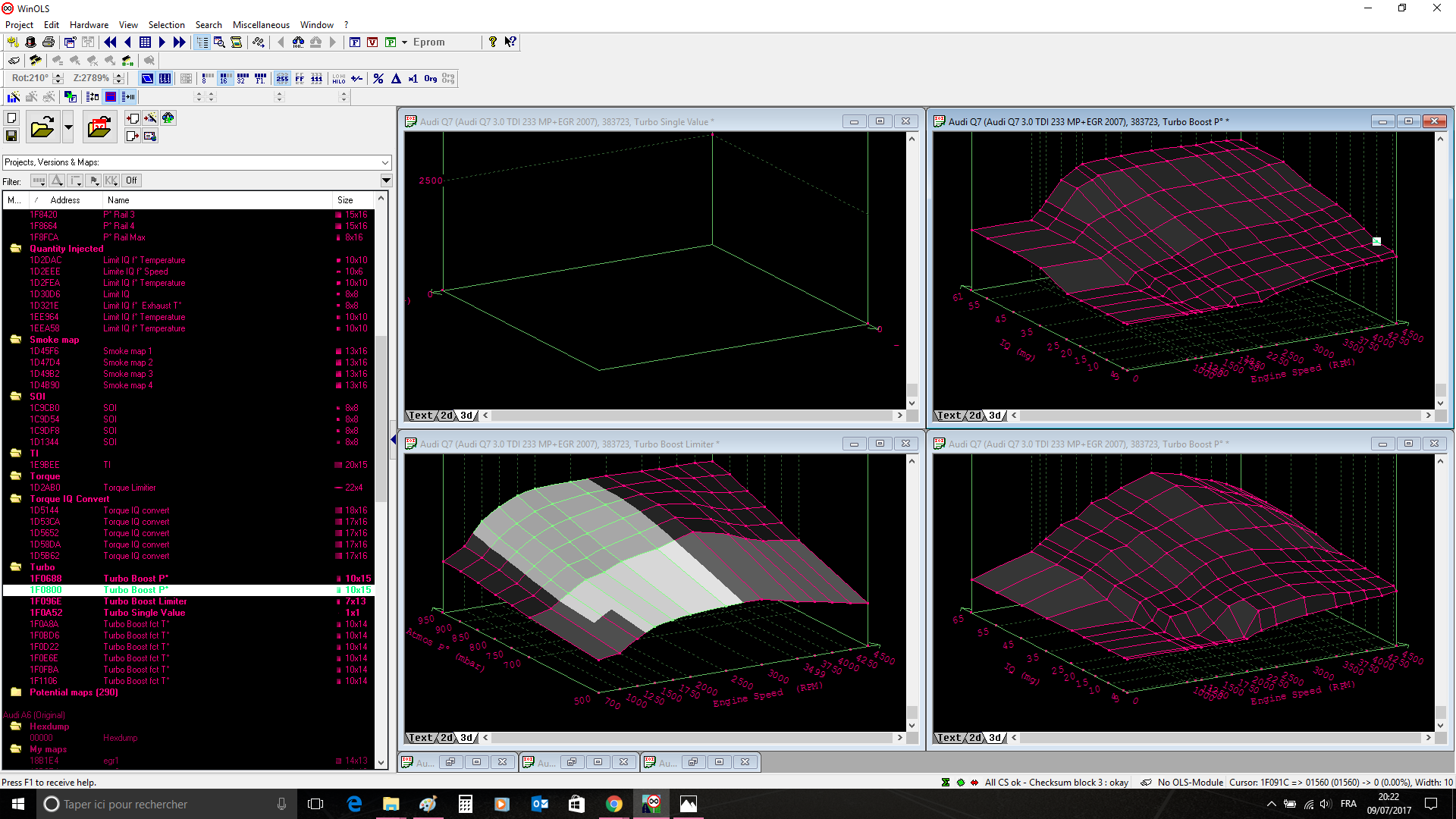This screenshot has width=1456, height=819.
Task: Open Projects, Versions & Maps dropdown
Action: (385, 162)
